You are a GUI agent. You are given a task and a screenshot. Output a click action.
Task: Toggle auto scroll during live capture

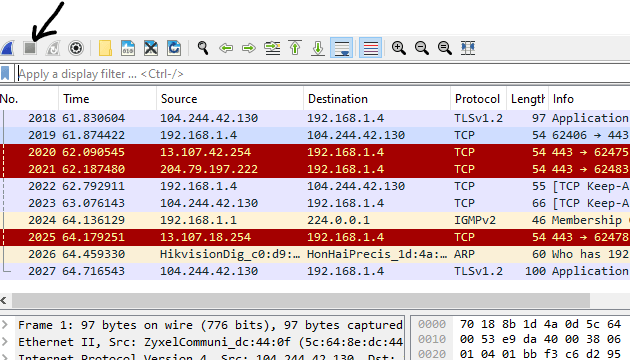click(342, 48)
